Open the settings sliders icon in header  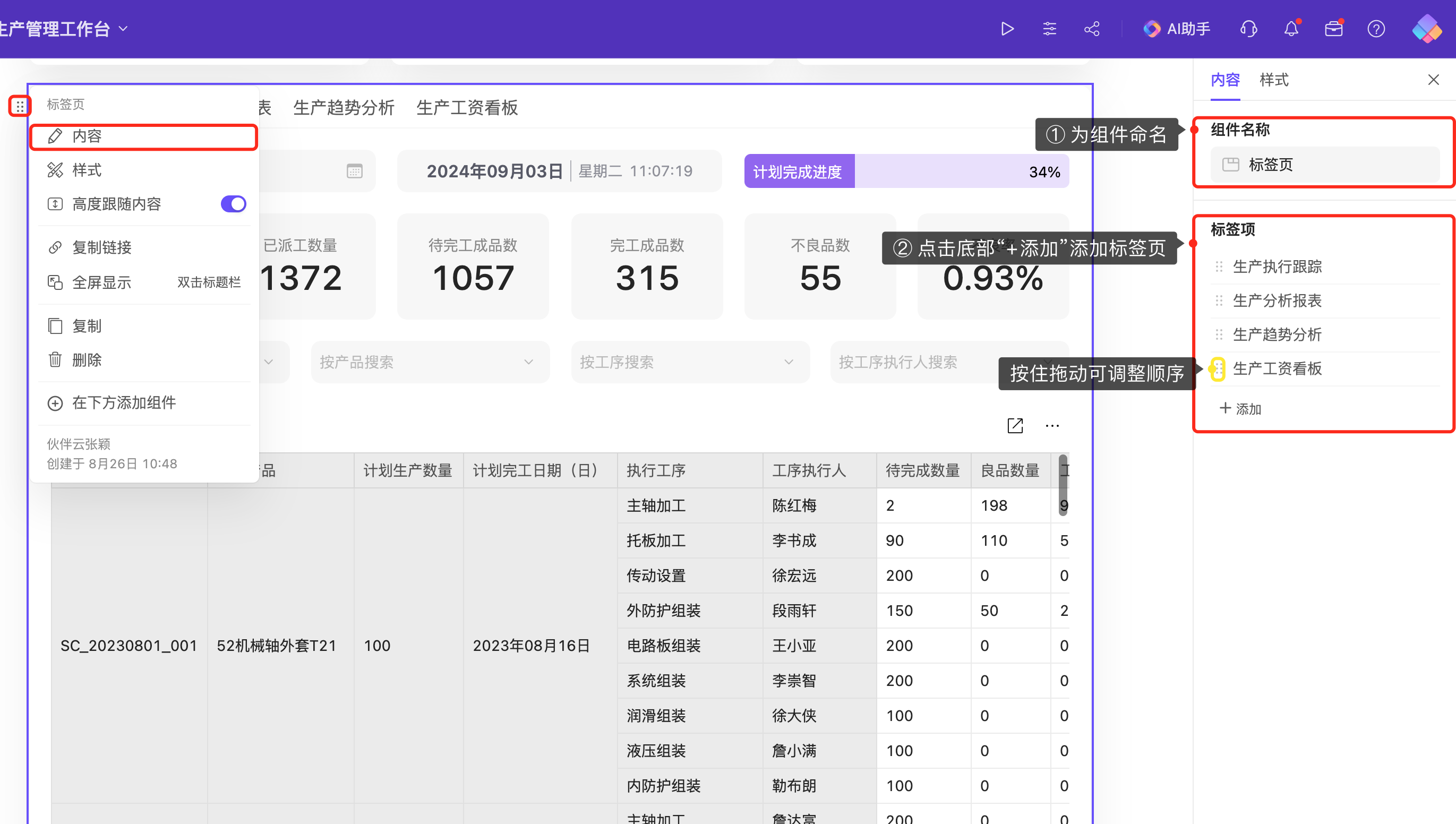coord(1049,29)
